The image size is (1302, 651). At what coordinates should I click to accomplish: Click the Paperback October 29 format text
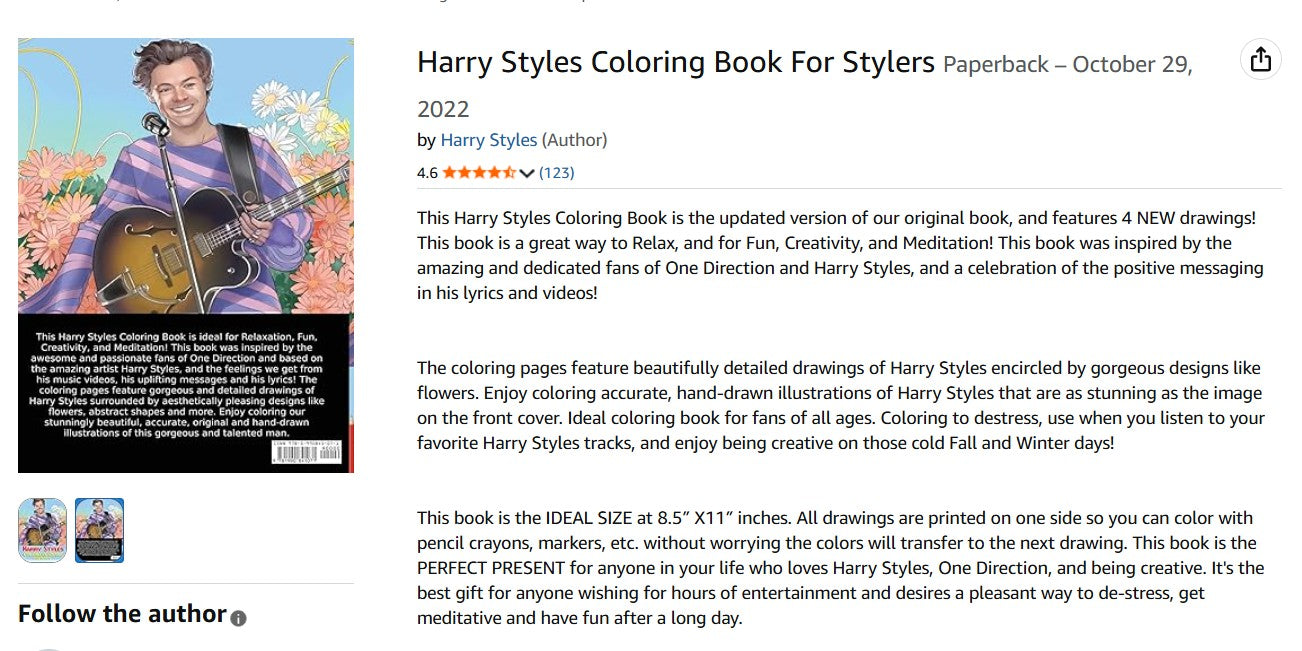[x=805, y=86]
